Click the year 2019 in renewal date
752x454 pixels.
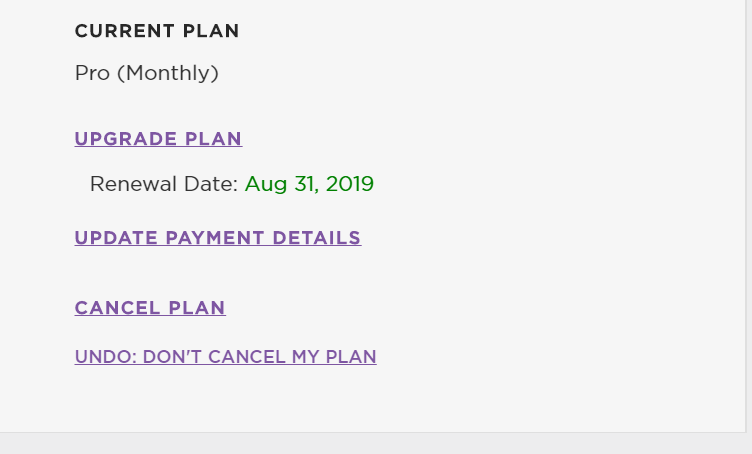(x=351, y=184)
